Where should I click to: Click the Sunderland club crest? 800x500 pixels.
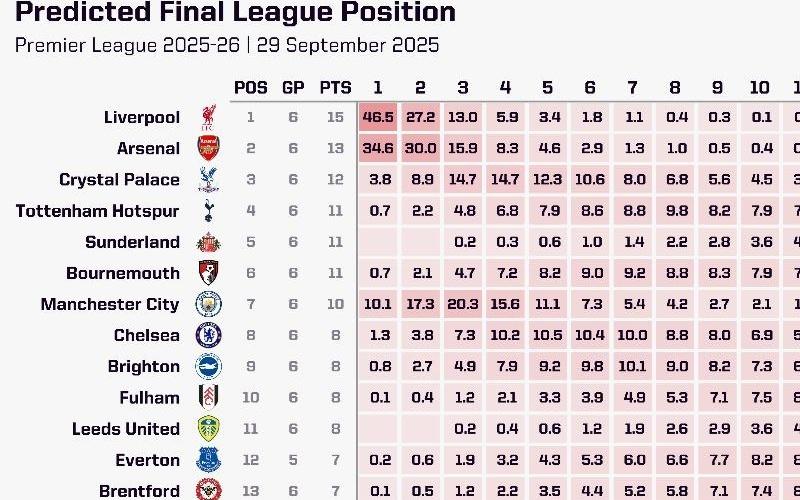pos(208,242)
